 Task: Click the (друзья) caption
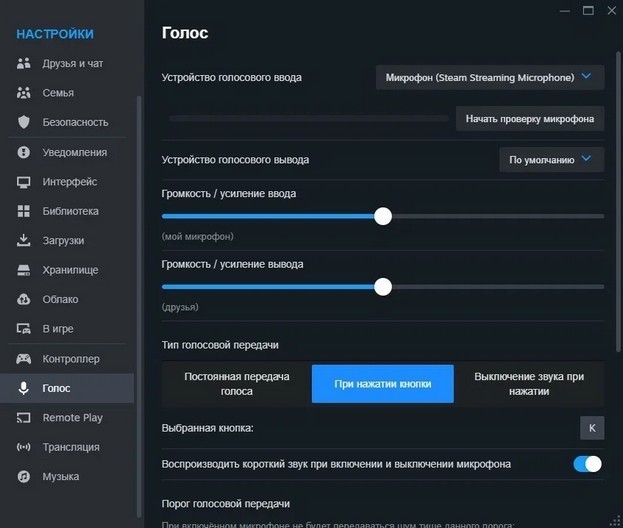click(x=180, y=307)
